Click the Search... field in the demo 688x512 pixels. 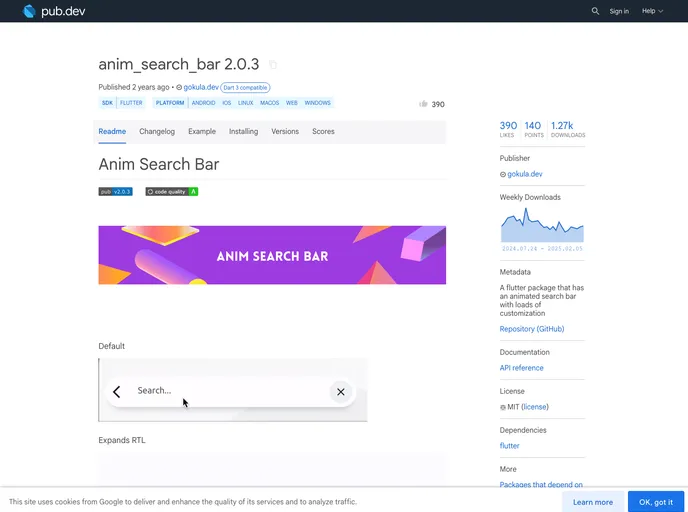154,390
